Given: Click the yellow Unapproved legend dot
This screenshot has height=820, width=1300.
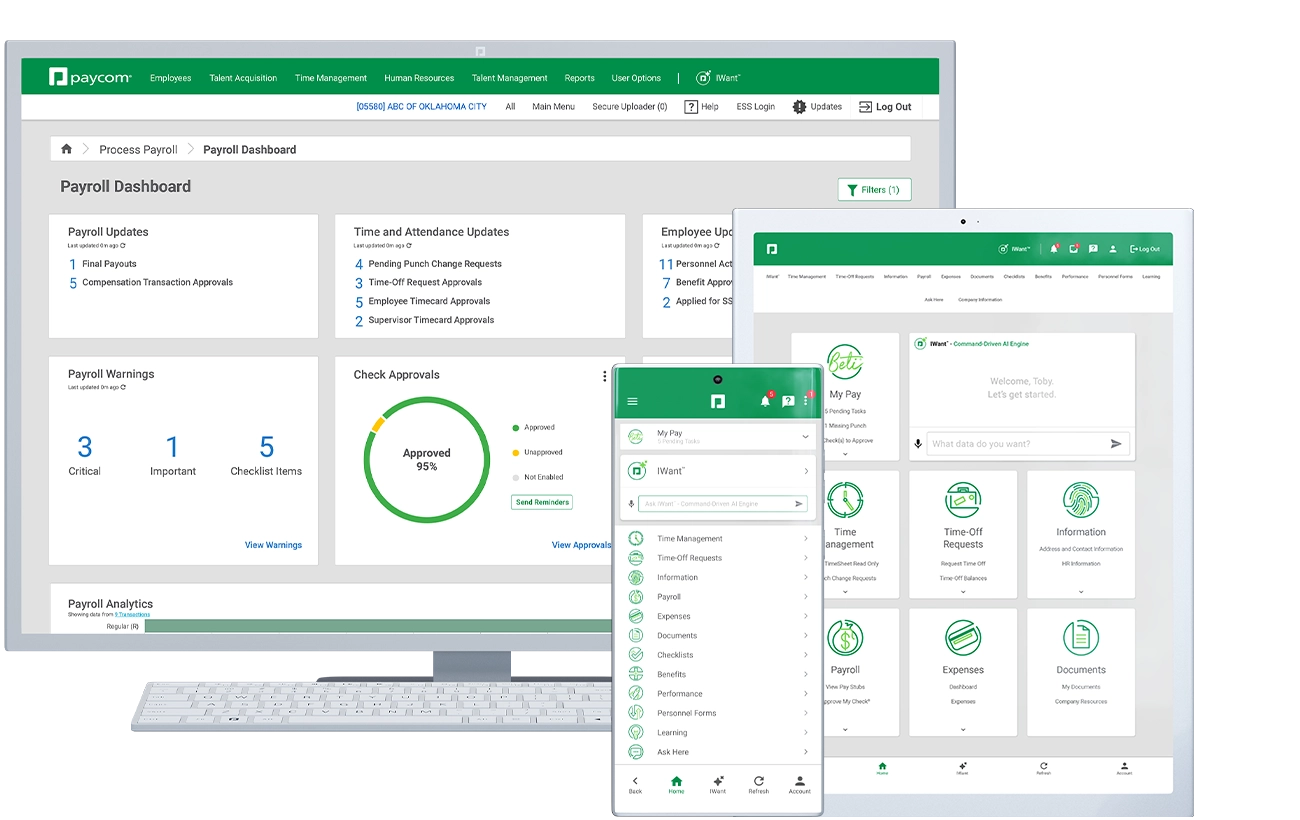Looking at the screenshot, I should [515, 453].
